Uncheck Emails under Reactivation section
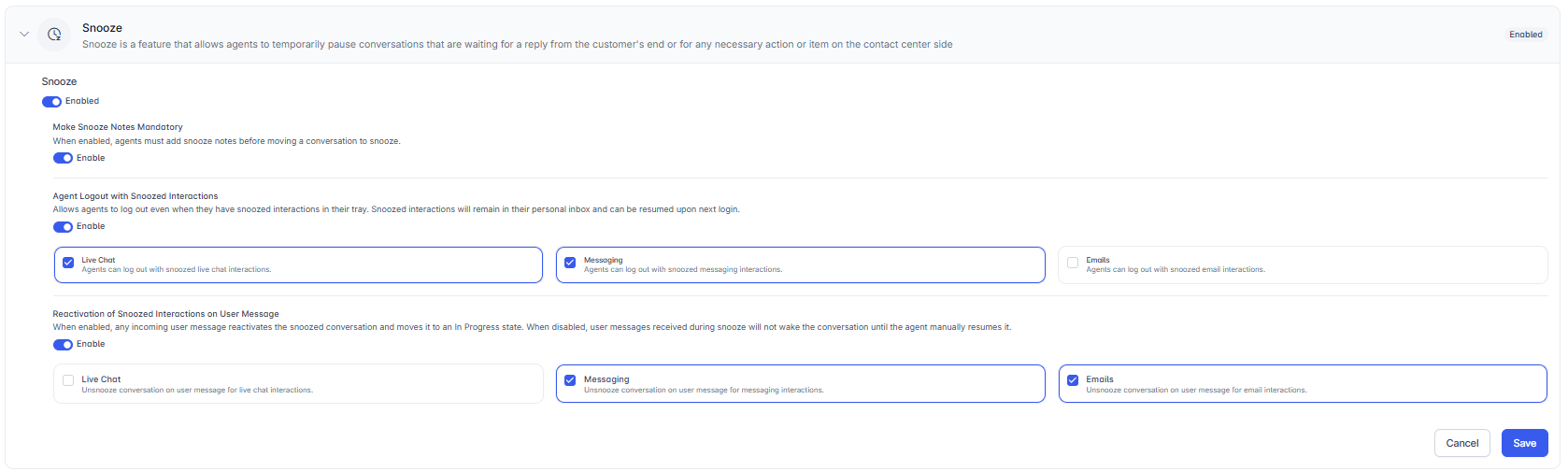Image resolution: width=1568 pixels, height=471 pixels. [x=1073, y=380]
